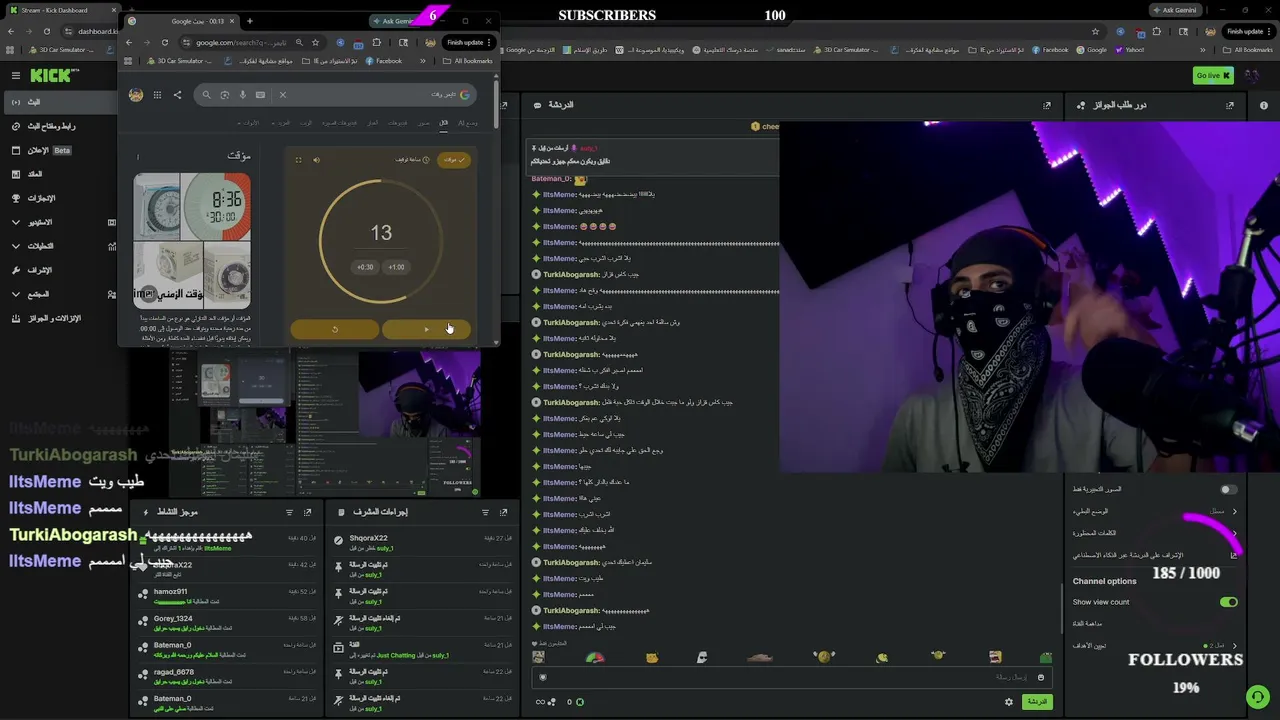Open the on-screen keyboard in Google search

pos(260,95)
